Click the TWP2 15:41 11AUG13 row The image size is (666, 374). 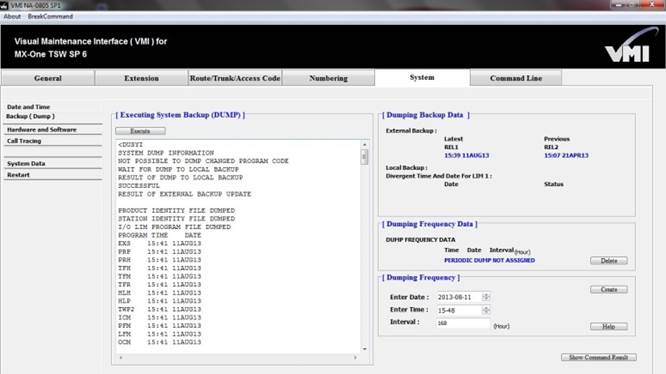[x=160, y=309]
